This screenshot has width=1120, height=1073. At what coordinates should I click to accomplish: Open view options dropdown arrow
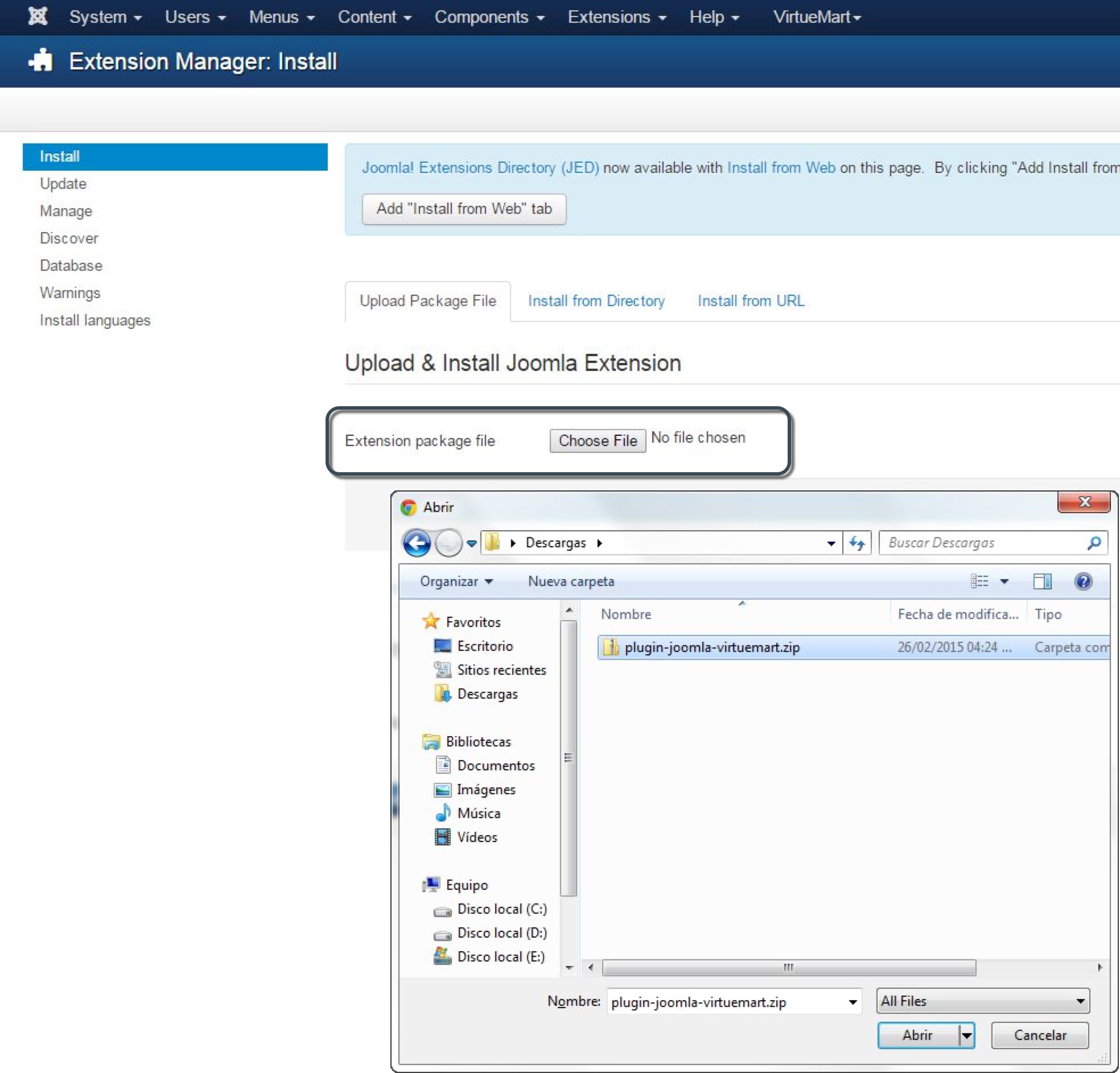tap(1004, 581)
